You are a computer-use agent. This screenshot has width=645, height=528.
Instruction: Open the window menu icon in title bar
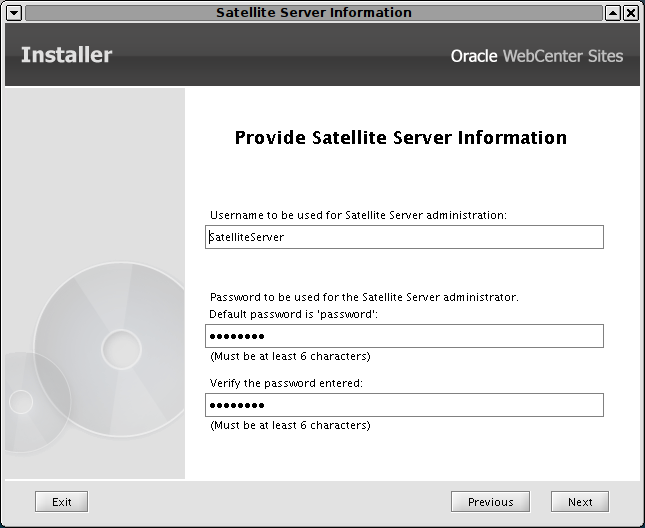coord(14,13)
